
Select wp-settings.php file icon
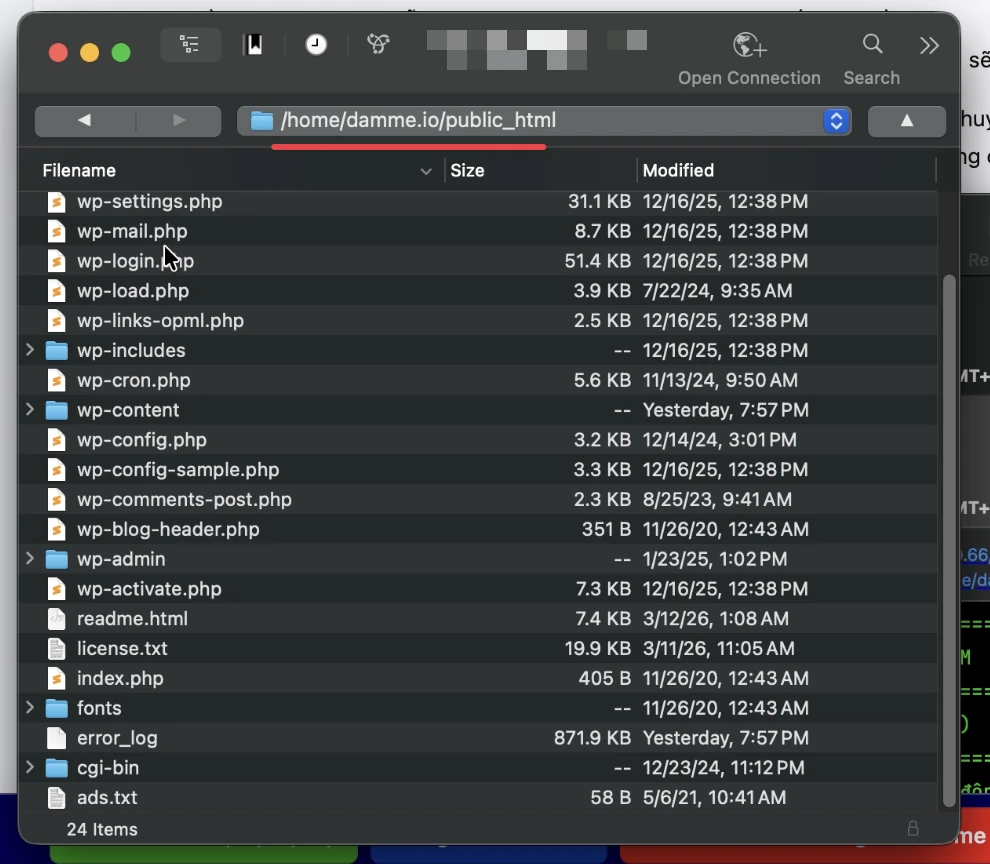(56, 201)
